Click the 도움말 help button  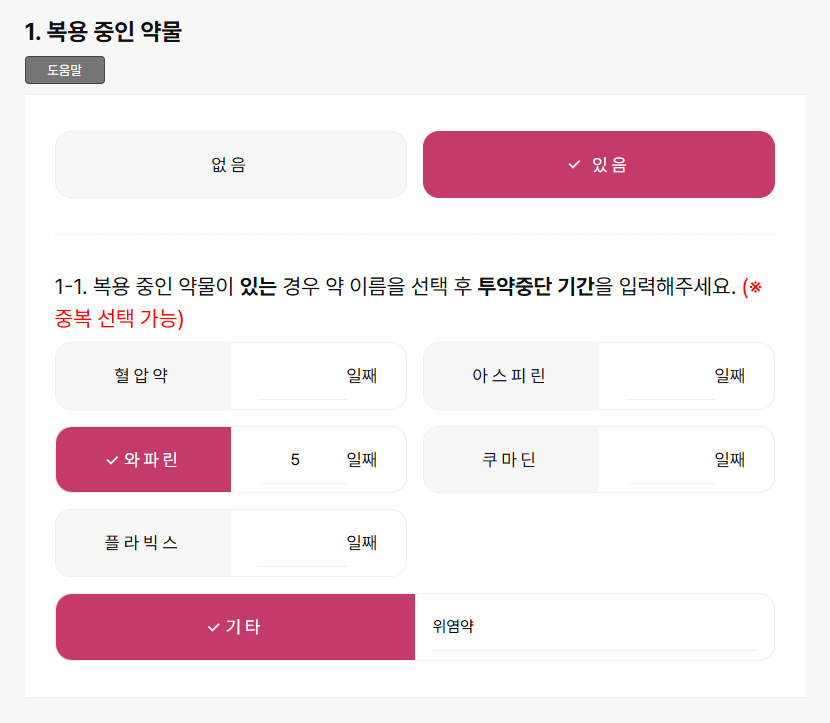[64, 70]
